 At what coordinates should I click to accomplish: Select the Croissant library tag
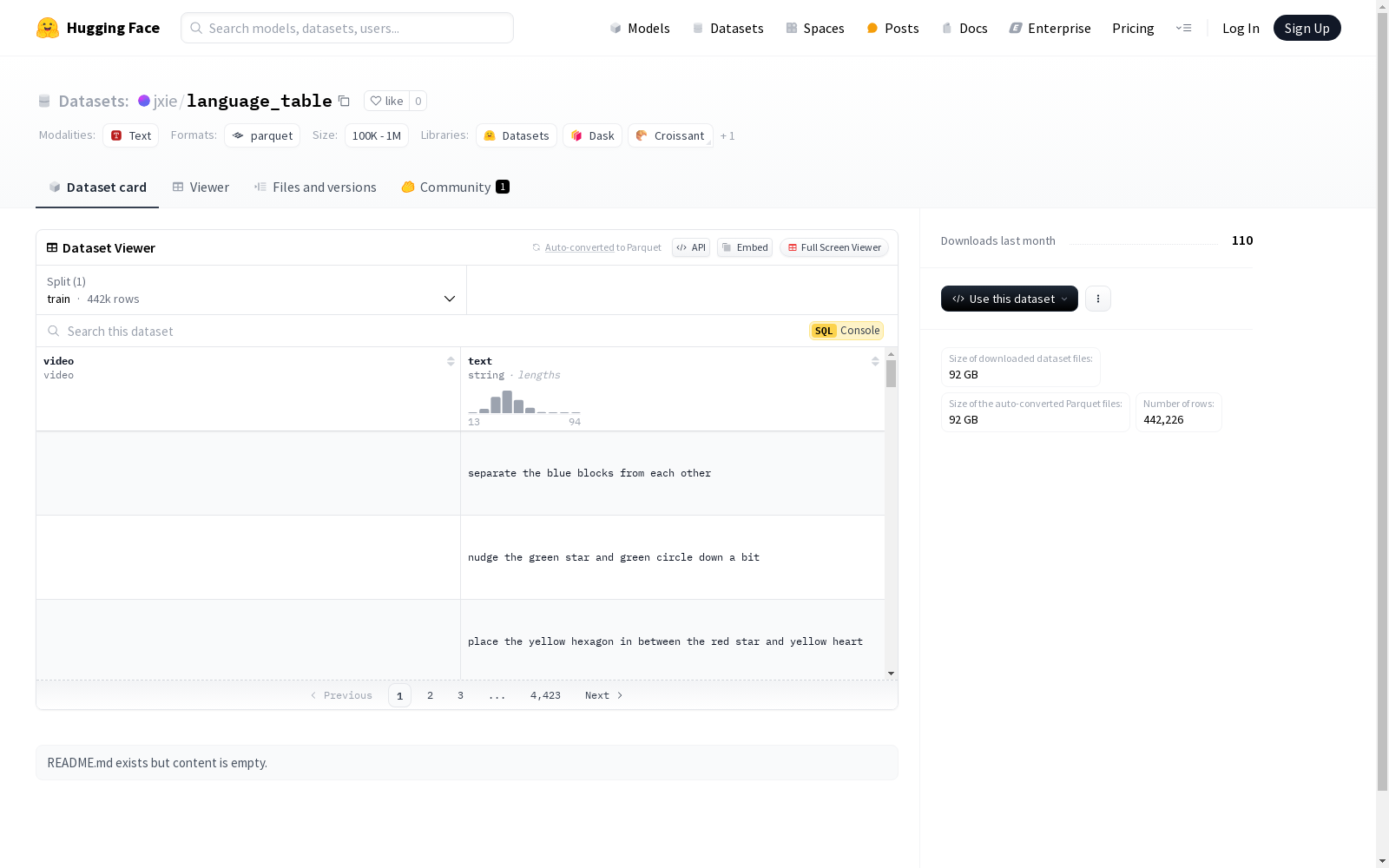coord(670,135)
